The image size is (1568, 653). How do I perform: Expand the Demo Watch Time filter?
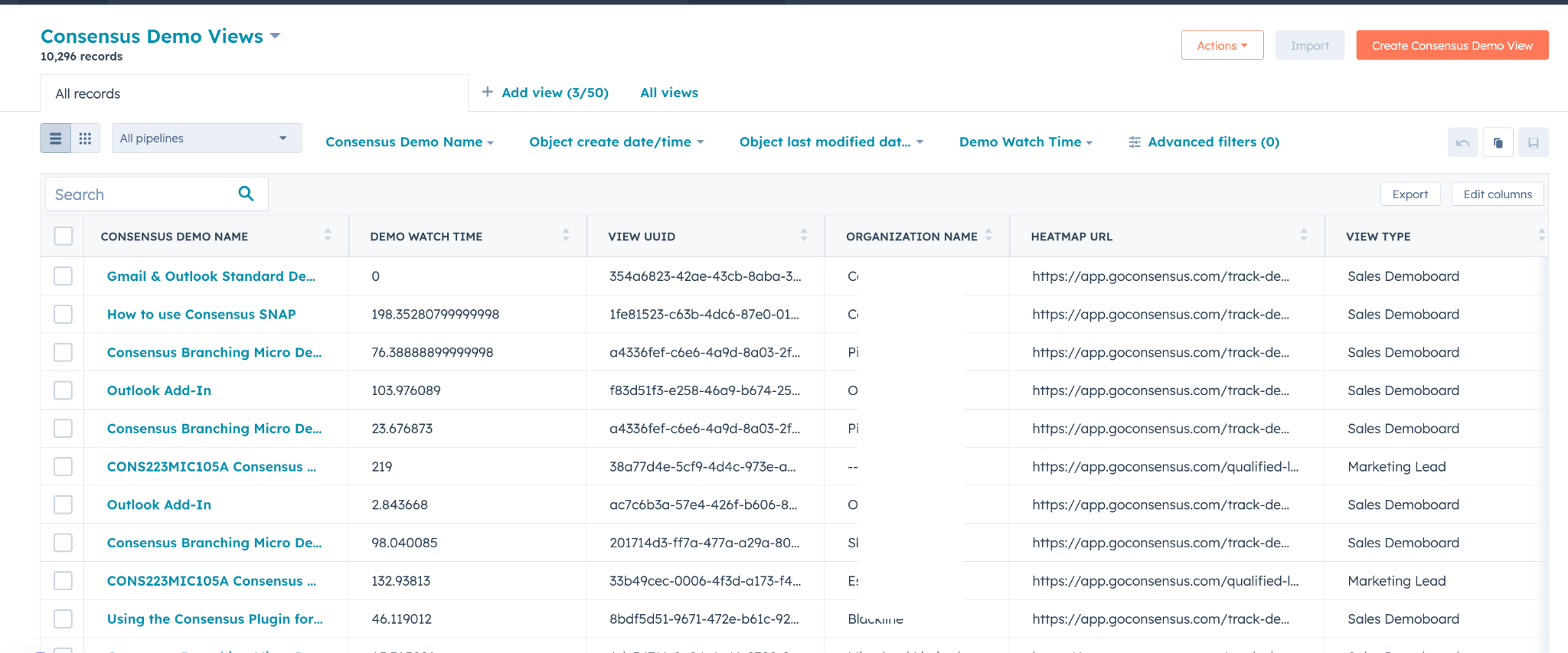[x=1026, y=142]
